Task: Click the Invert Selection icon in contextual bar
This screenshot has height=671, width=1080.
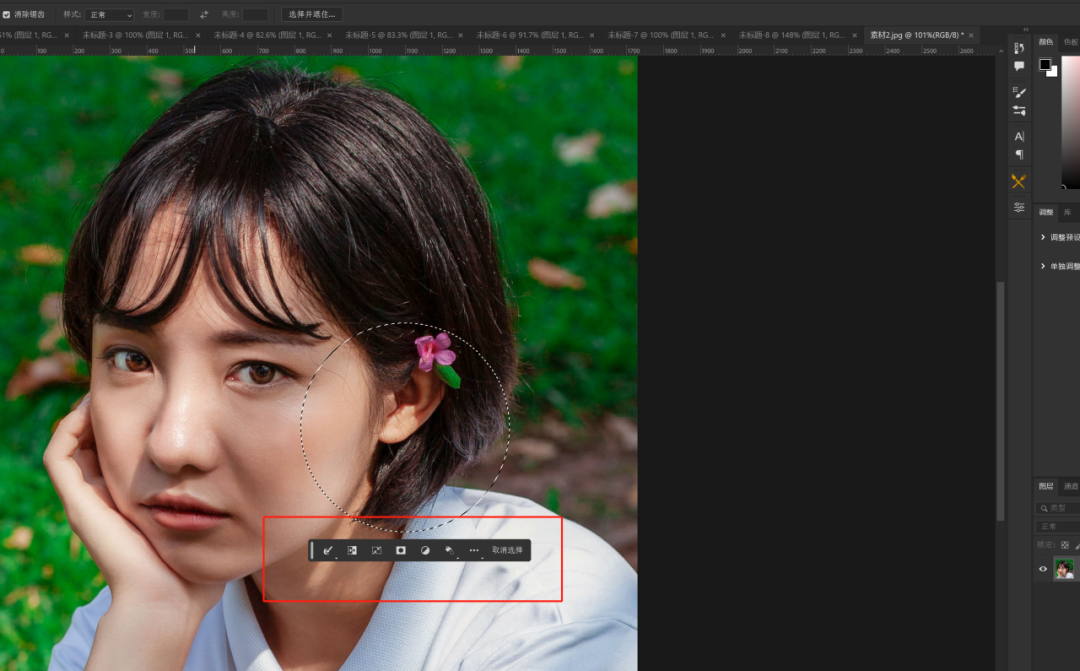Action: point(352,550)
